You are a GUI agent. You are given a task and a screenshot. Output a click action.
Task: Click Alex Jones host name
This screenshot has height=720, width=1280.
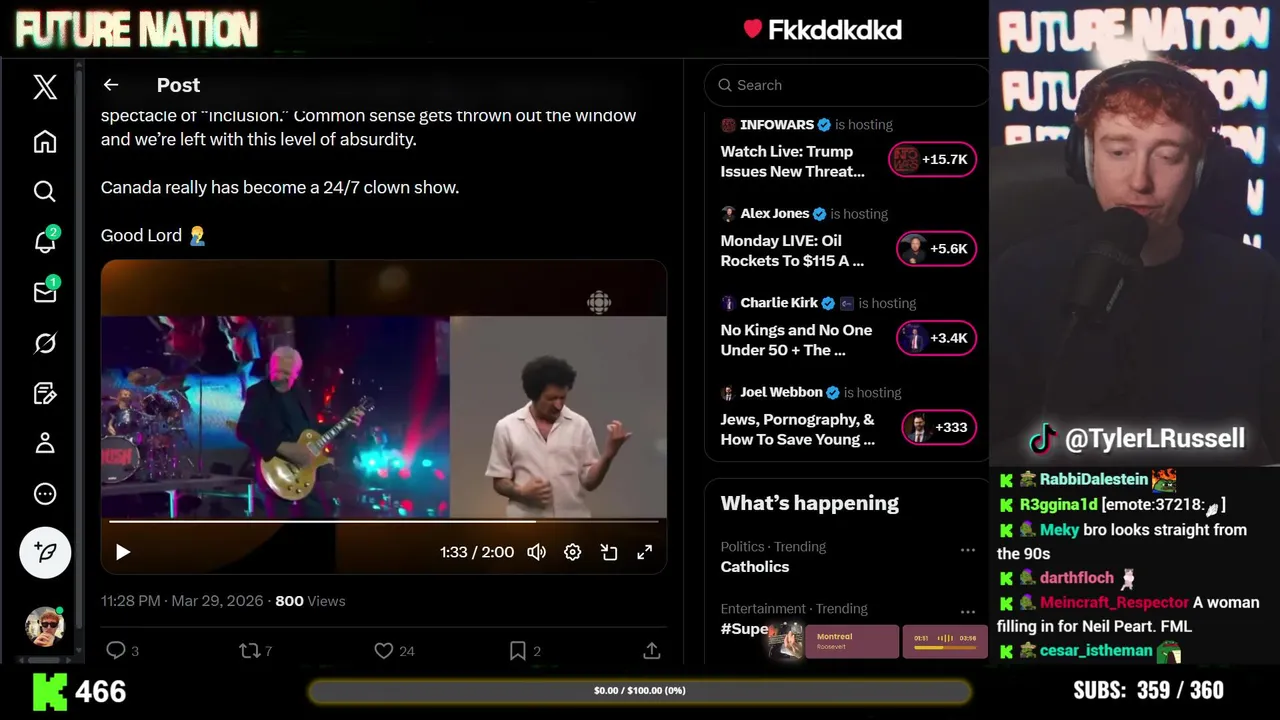pyautogui.click(x=775, y=214)
